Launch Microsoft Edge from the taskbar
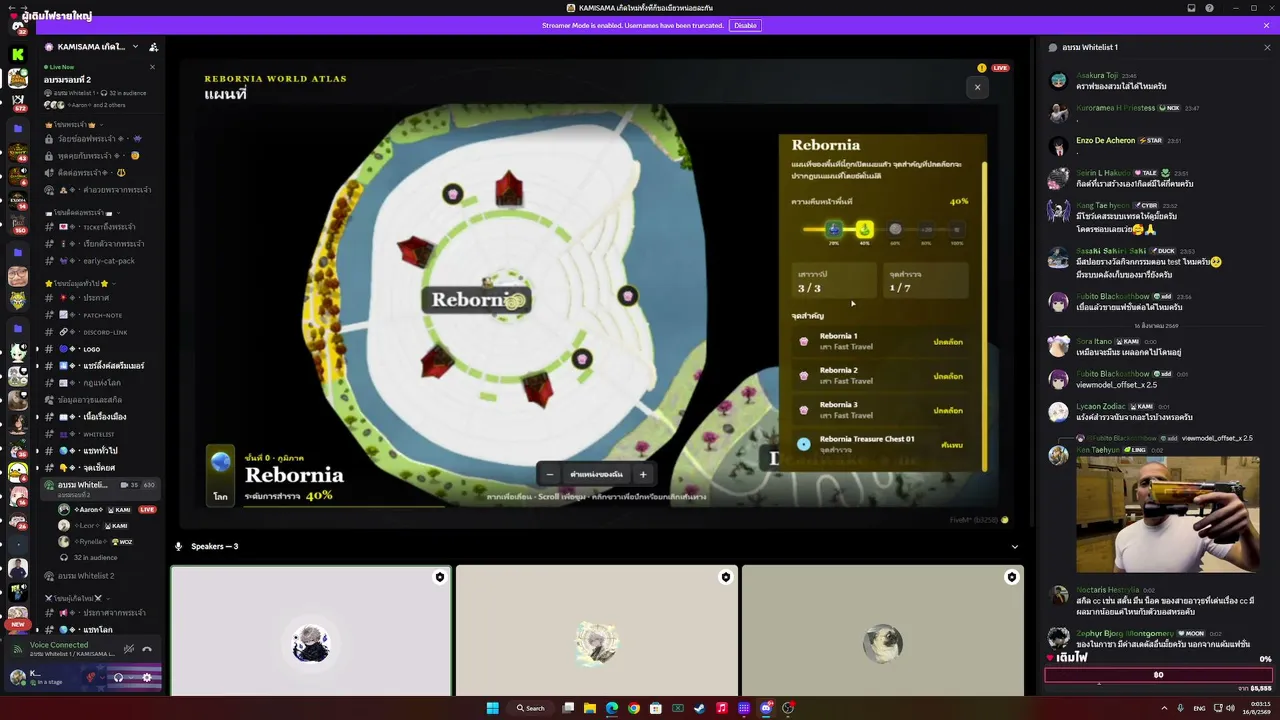 [x=612, y=708]
